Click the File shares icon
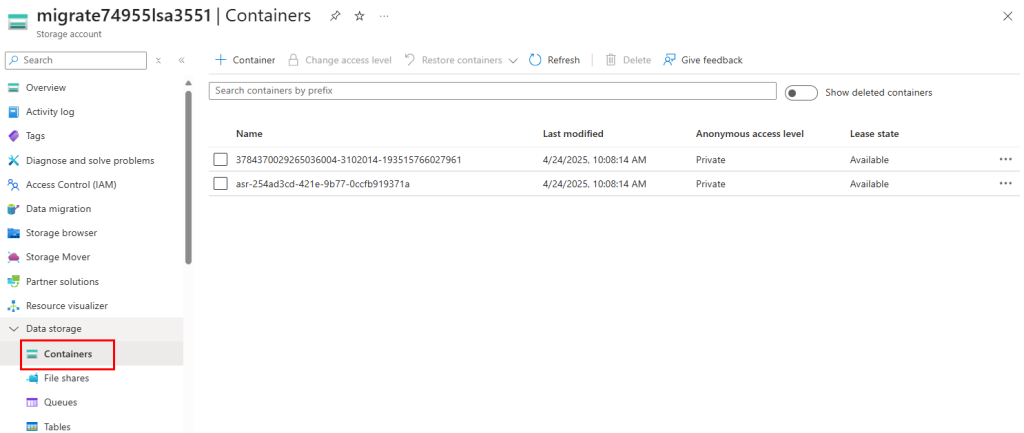1024x433 pixels. point(32,378)
